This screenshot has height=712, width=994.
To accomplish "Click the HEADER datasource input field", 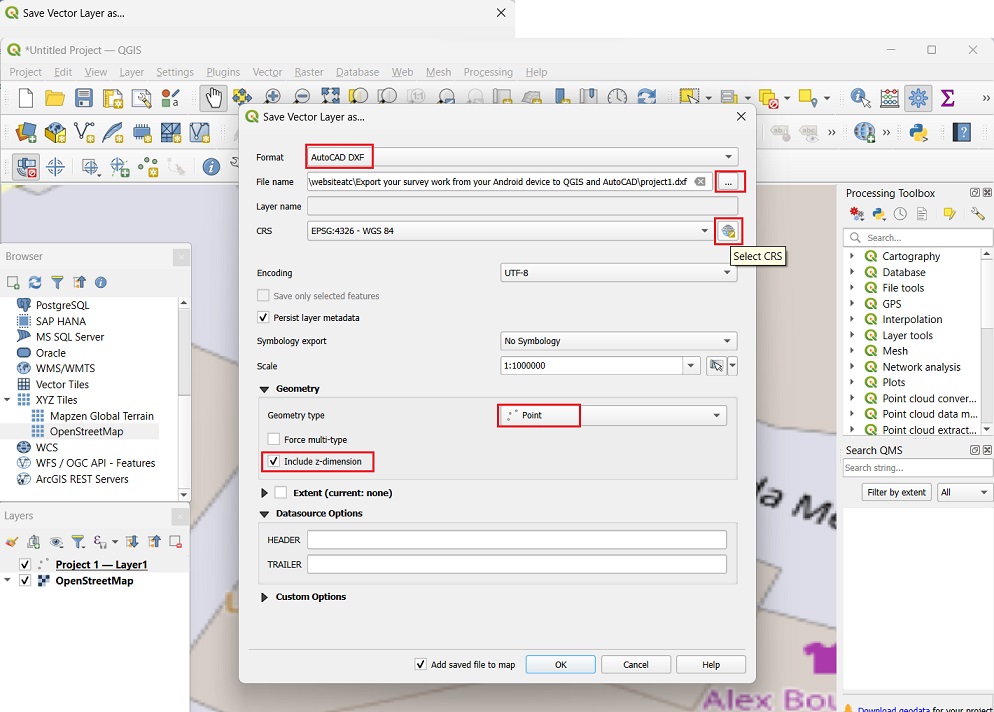I will click(516, 540).
